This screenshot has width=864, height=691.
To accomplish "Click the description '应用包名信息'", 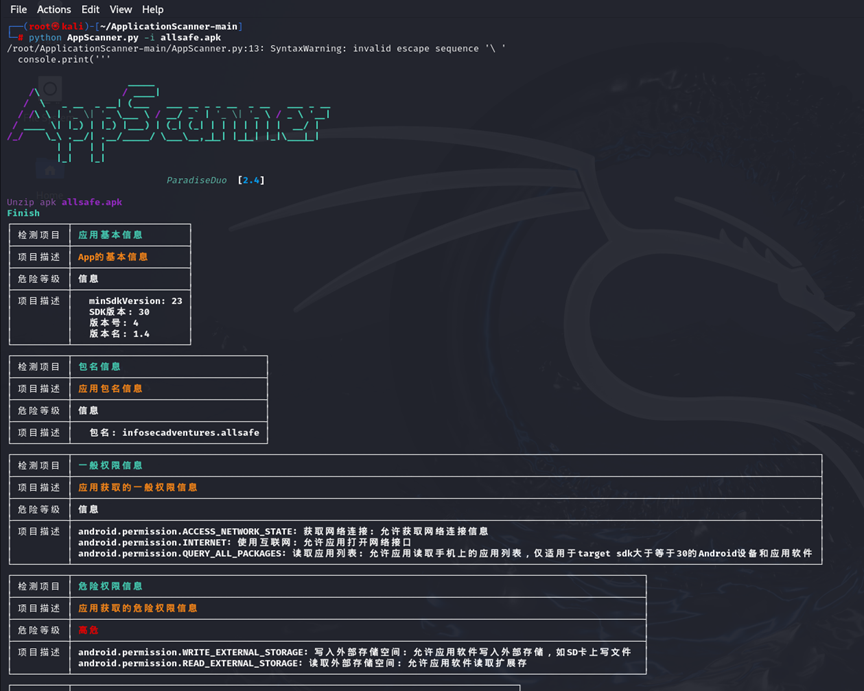I will 110,388.
